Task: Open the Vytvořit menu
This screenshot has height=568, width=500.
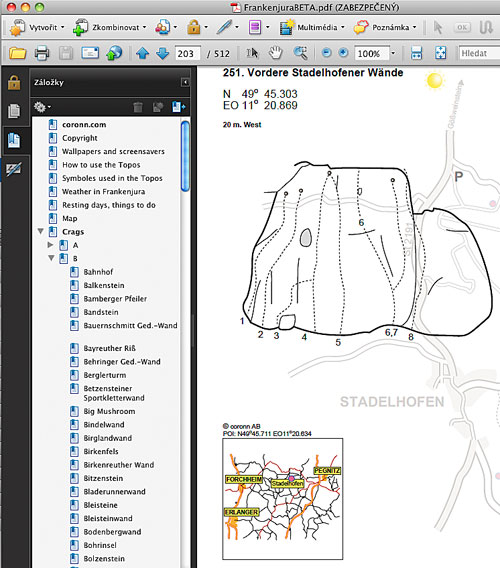Action: point(37,28)
